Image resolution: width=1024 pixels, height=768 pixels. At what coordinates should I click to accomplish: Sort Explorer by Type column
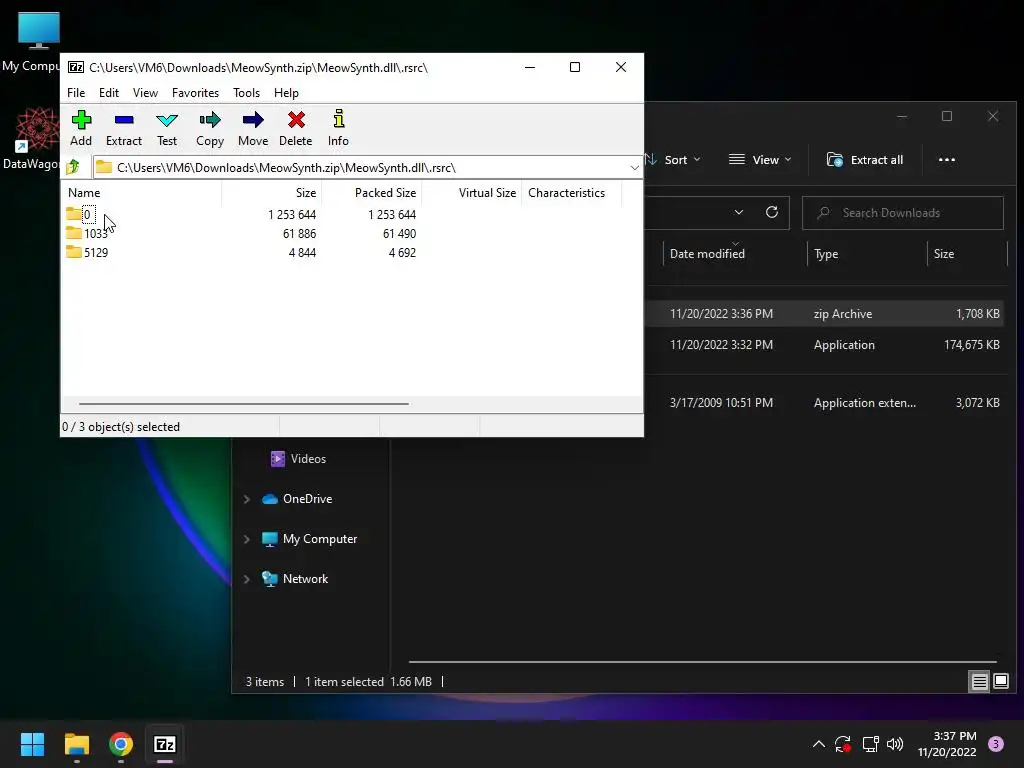click(867, 254)
